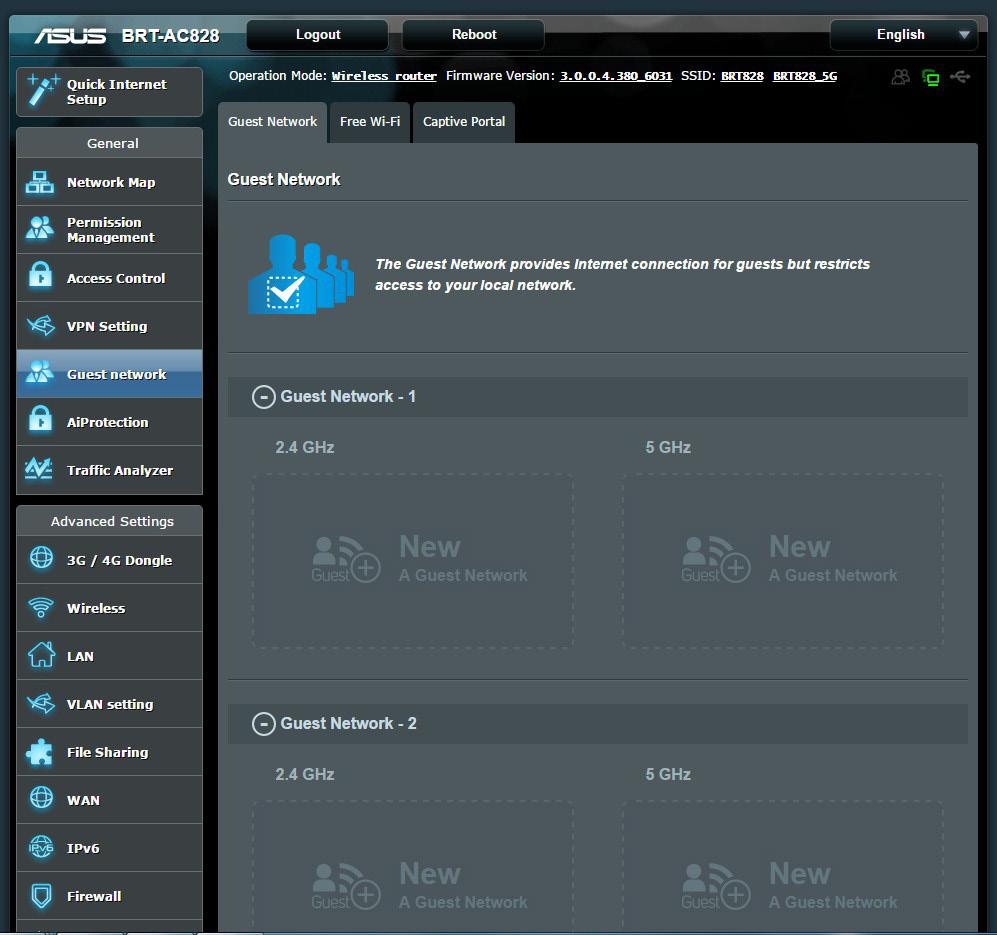Image resolution: width=997 pixels, height=935 pixels.
Task: Open the firmware version 3.0.0.4.380_6031 link
Action: click(x=615, y=76)
